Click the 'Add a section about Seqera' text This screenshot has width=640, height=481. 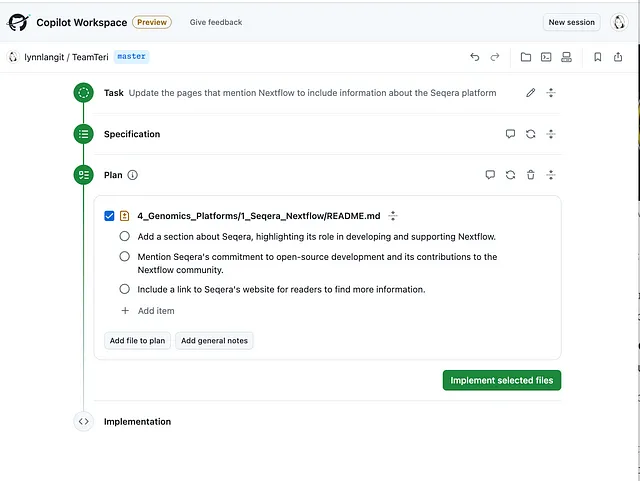pyautogui.click(x=316, y=236)
